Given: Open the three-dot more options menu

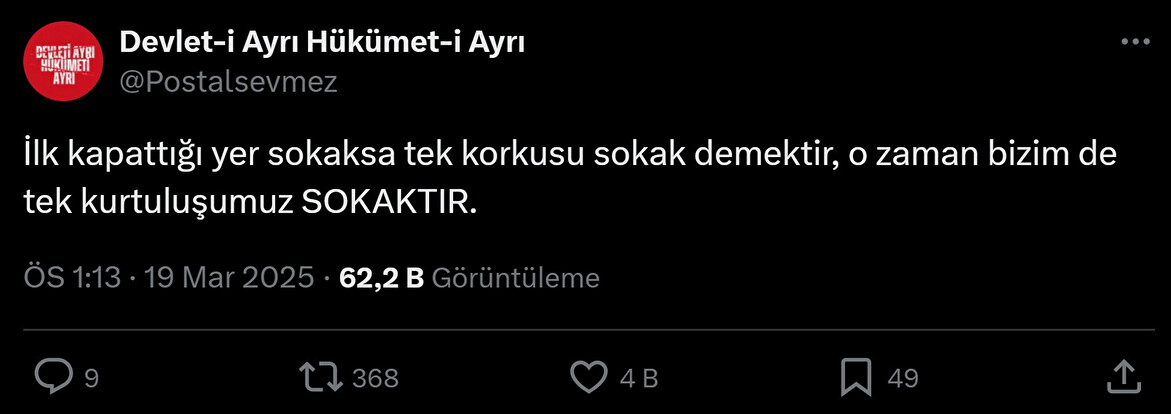Looking at the screenshot, I should pos(1136,43).
